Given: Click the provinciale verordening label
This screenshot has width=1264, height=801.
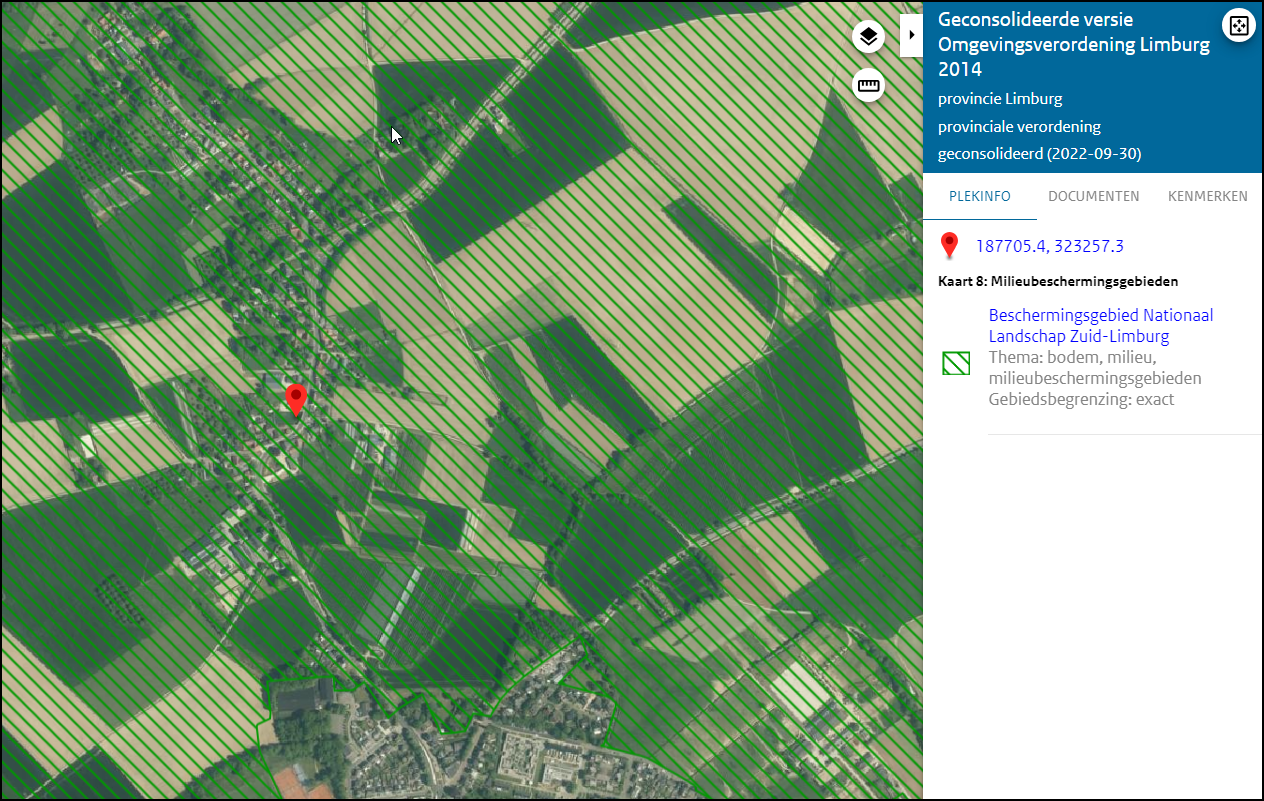Looking at the screenshot, I should pos(1019,126).
